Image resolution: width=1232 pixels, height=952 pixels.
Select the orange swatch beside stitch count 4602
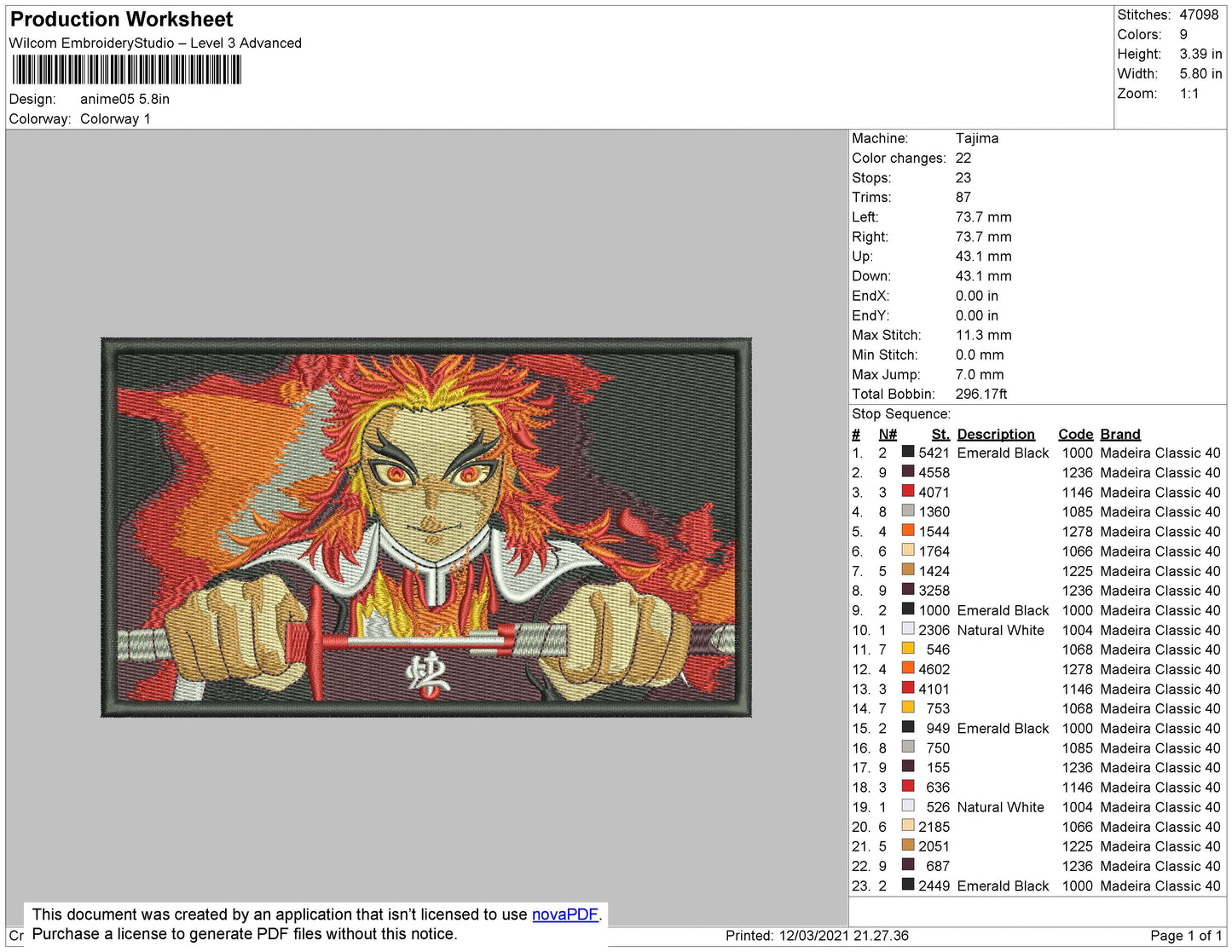click(x=908, y=669)
